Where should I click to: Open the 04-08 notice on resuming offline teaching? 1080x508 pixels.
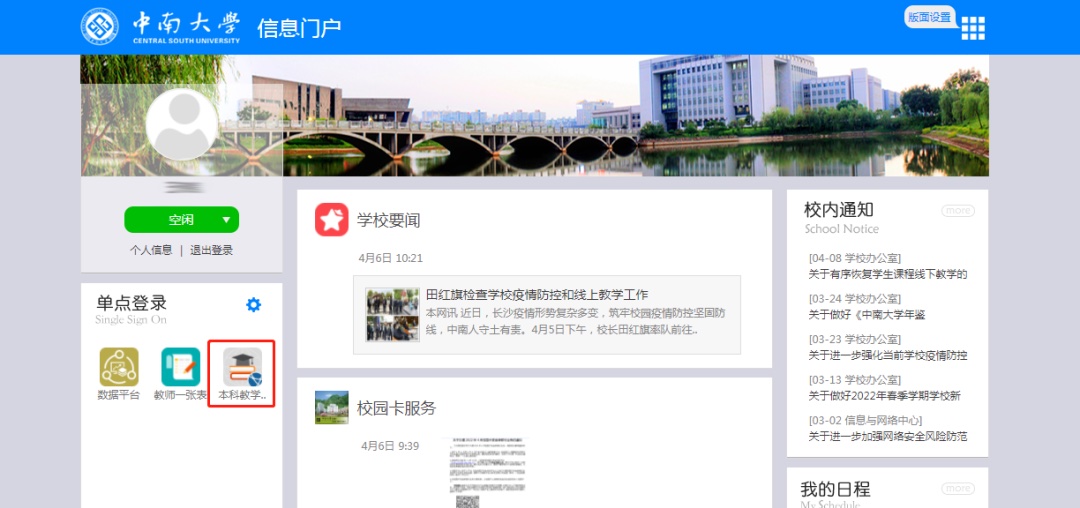(888, 274)
